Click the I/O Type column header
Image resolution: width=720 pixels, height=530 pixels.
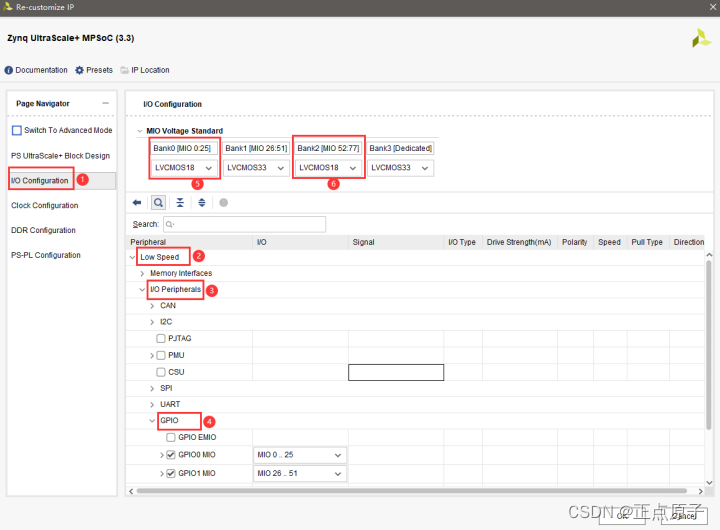(x=463, y=242)
